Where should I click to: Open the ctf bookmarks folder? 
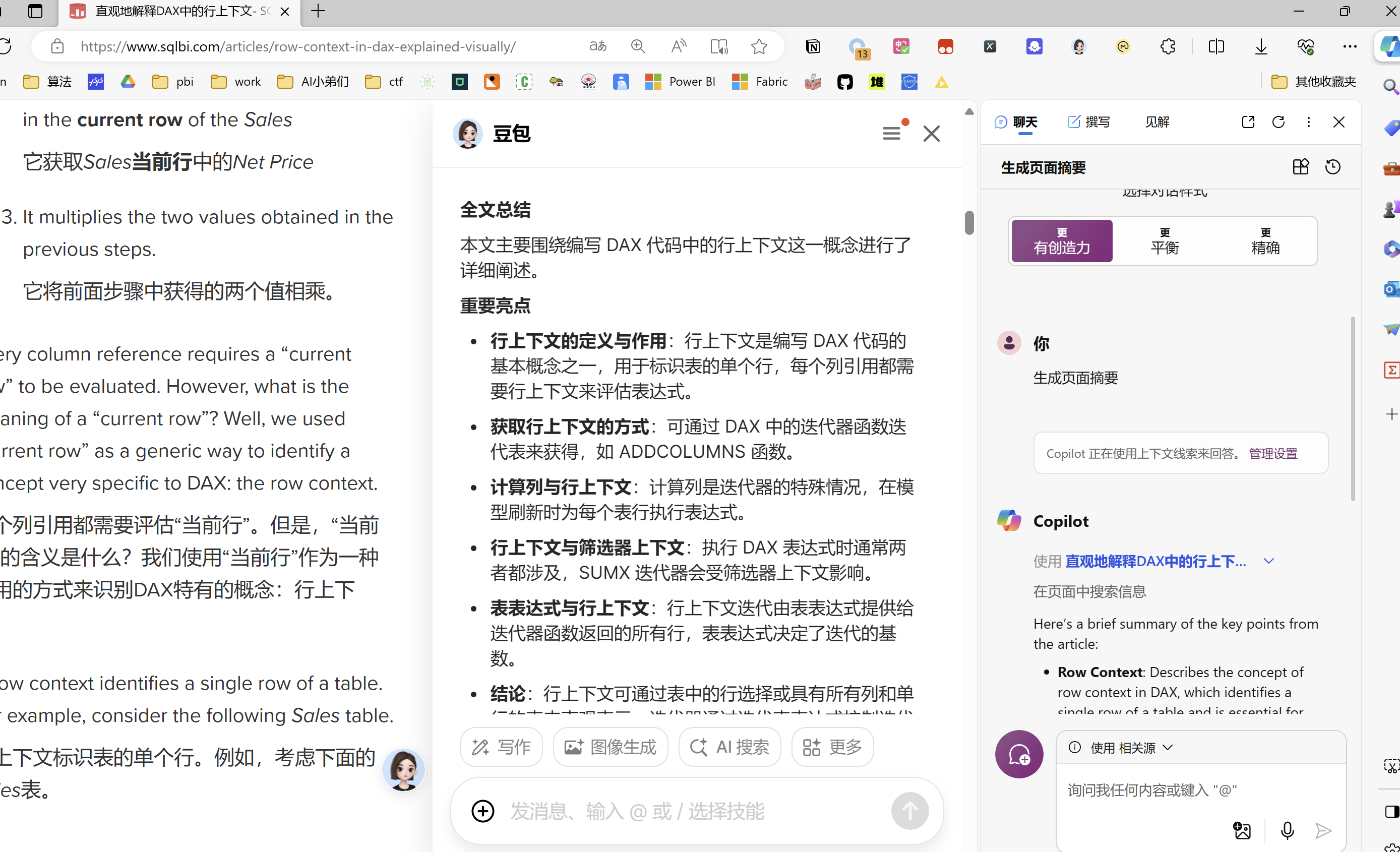click(384, 82)
